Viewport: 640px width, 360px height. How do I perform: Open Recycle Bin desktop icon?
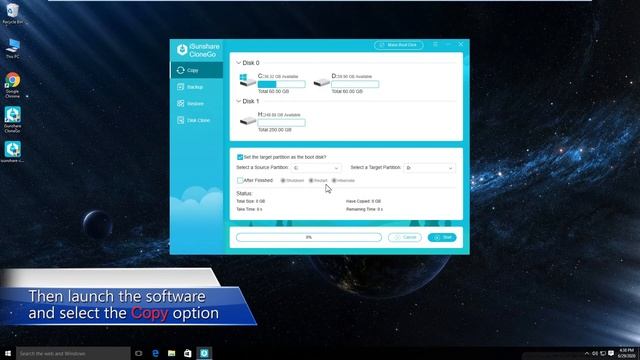(x=13, y=13)
